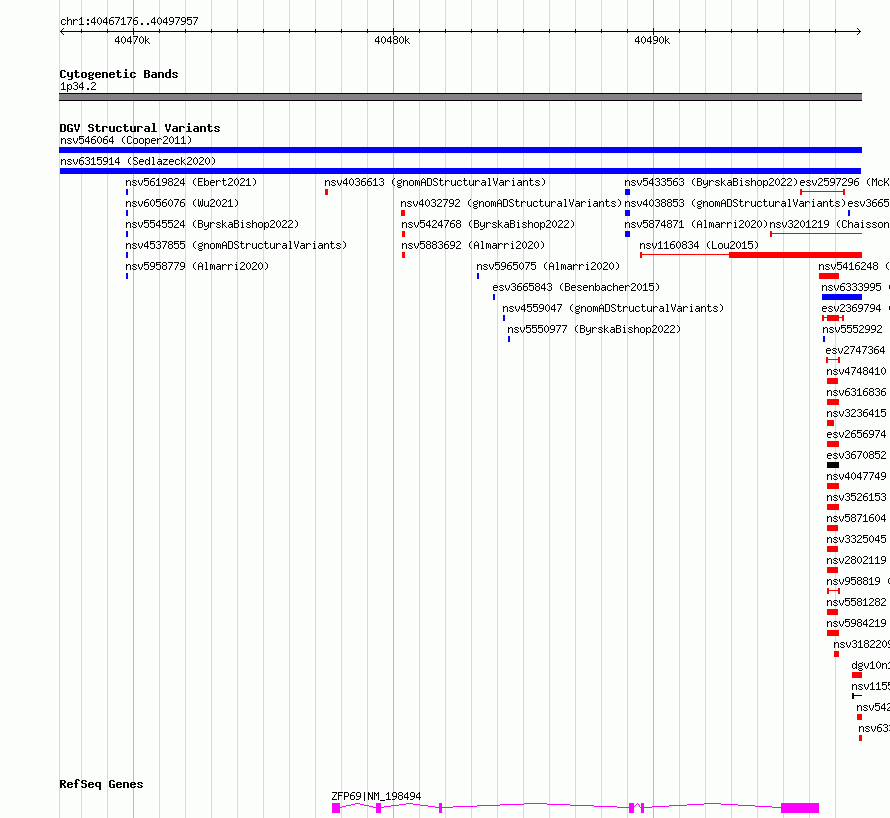The image size is (890, 818).
Task: Click the thick red nsv1160834 variant bar
Action: [x=795, y=255]
